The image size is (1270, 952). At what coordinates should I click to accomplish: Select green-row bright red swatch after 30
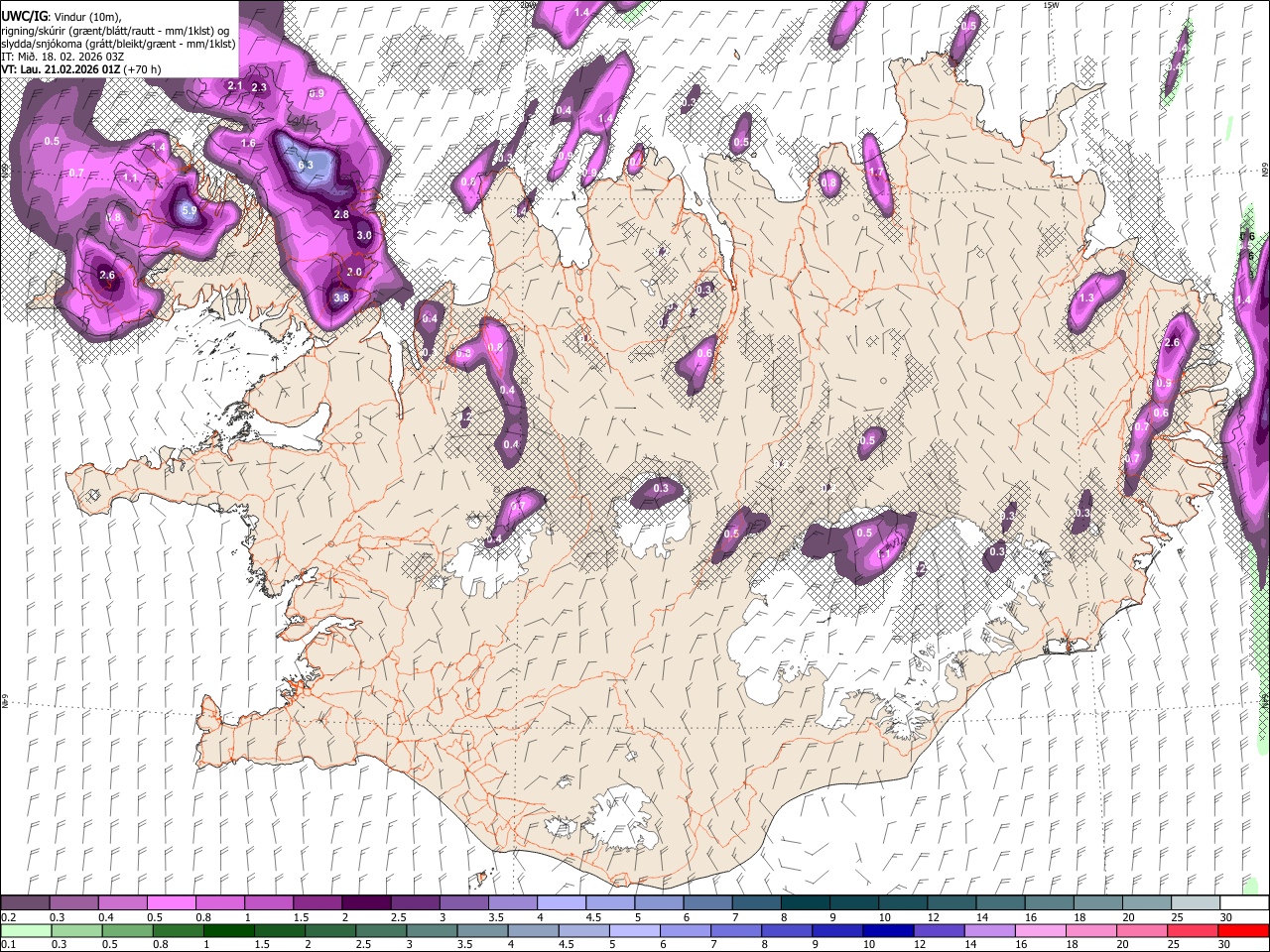(x=1244, y=930)
